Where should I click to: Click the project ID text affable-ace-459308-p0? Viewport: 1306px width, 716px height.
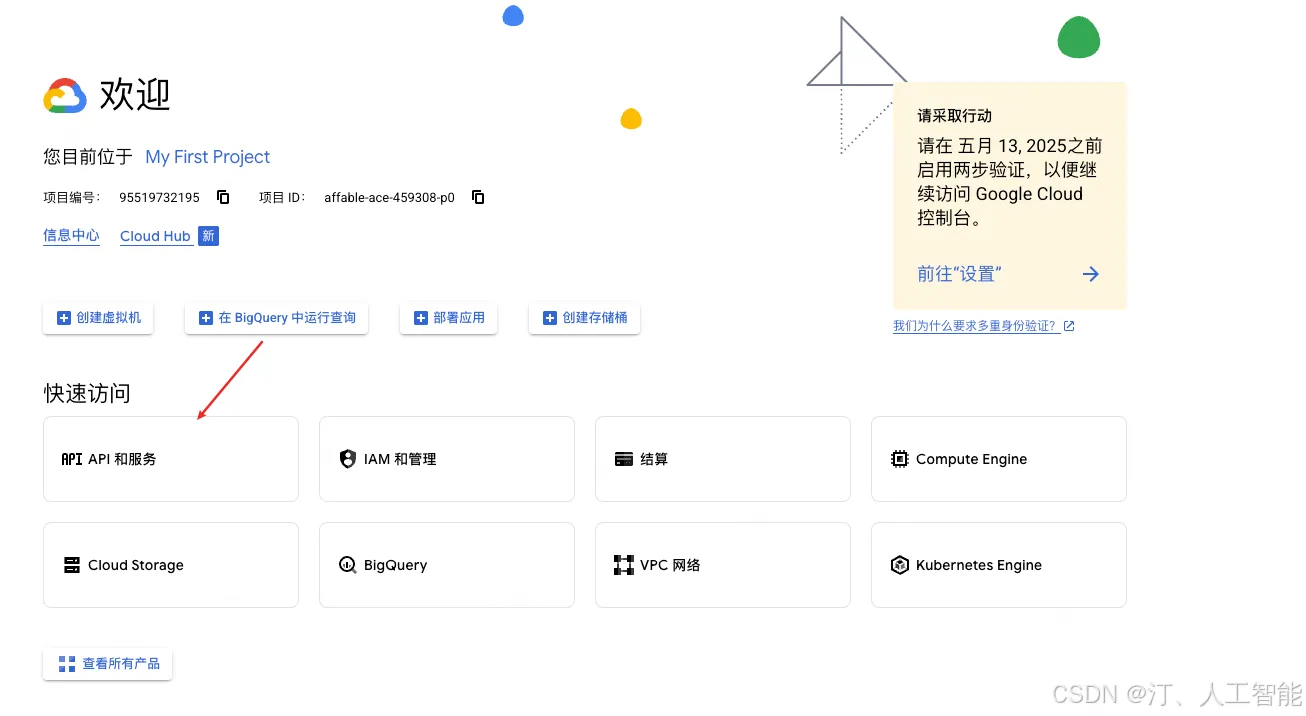[389, 198]
